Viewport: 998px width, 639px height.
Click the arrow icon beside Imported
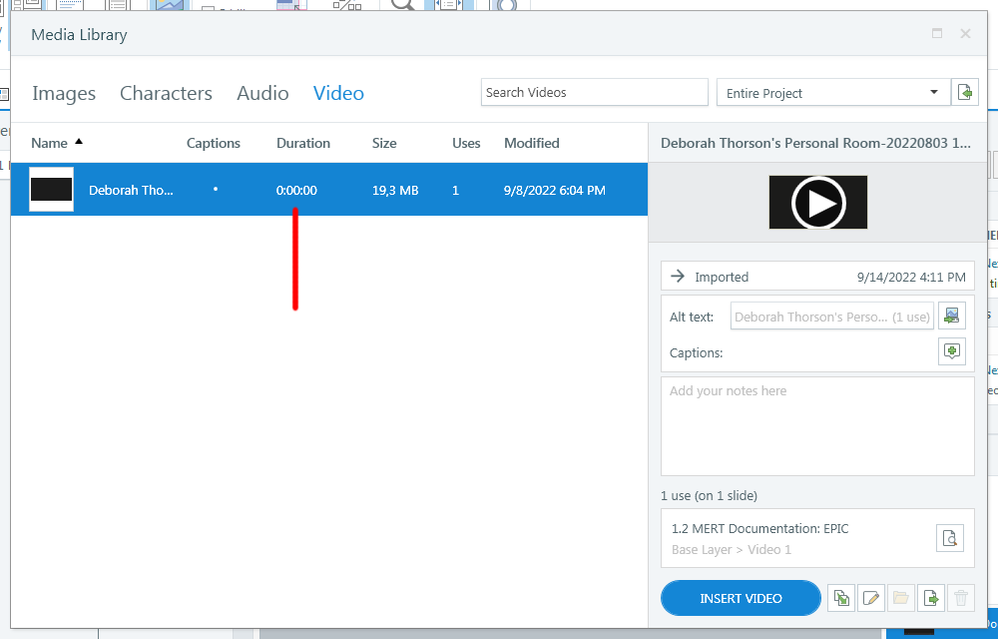[x=678, y=276]
